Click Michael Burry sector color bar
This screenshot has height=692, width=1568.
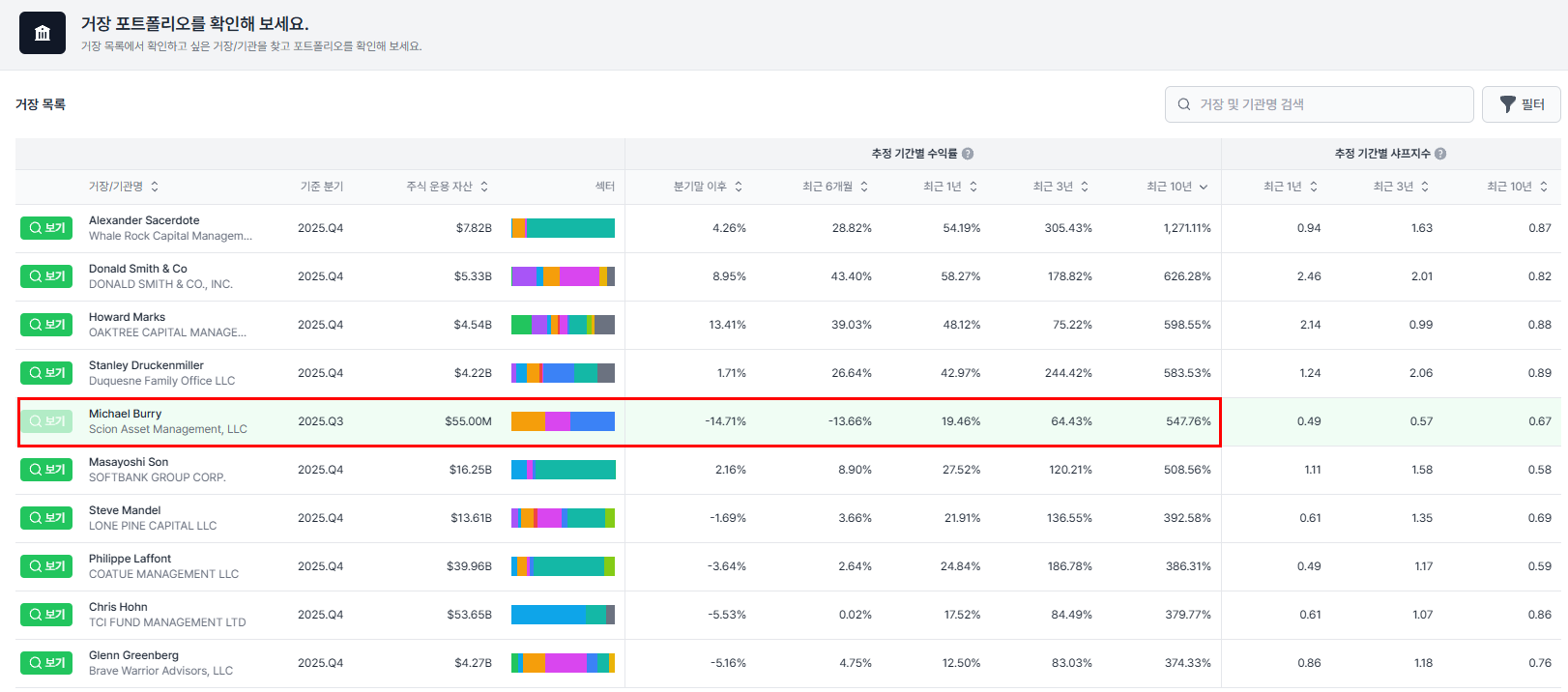(x=563, y=421)
